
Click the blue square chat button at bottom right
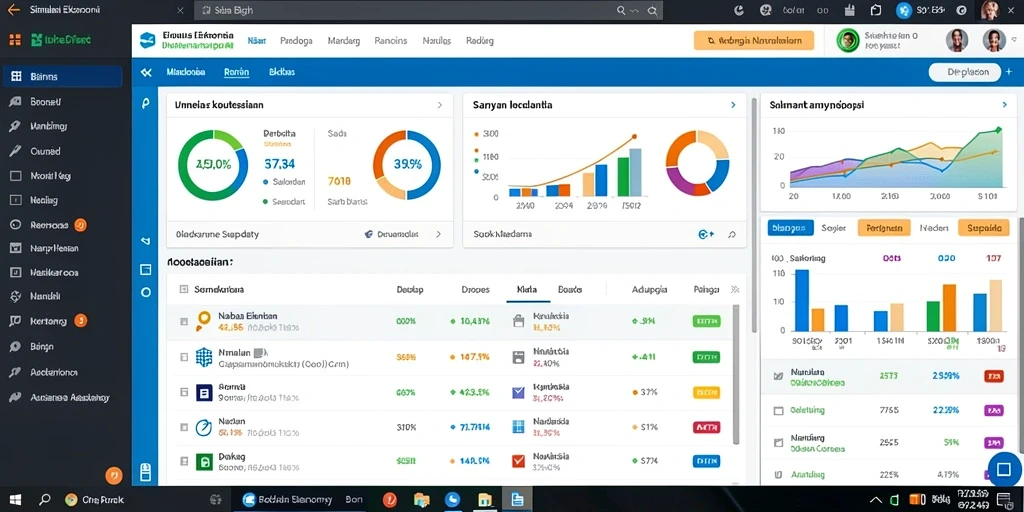[x=1004, y=470]
